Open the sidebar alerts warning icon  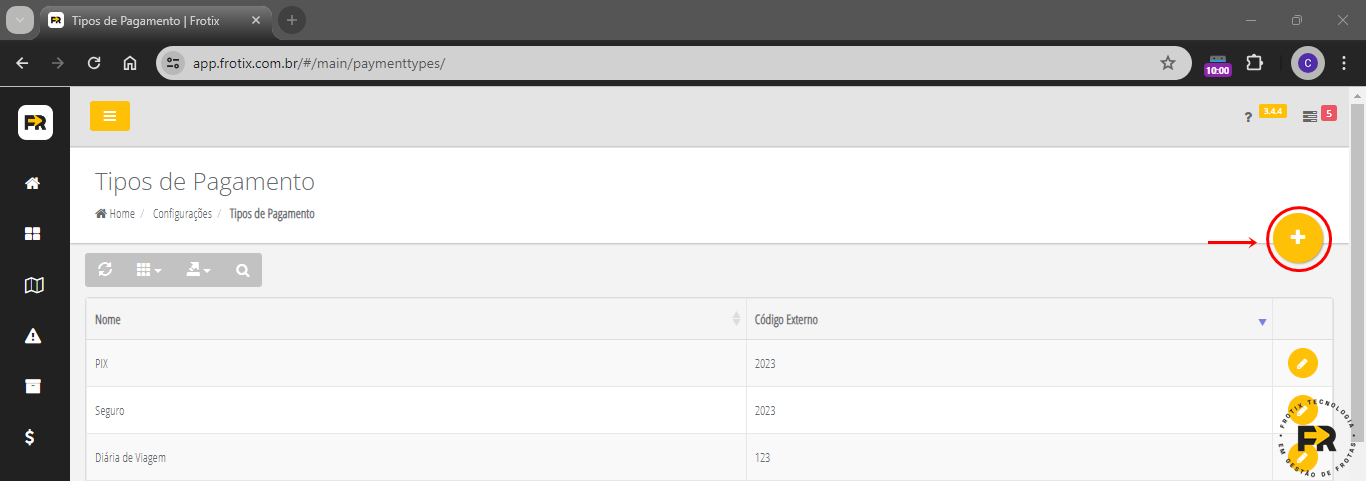[x=33, y=336]
